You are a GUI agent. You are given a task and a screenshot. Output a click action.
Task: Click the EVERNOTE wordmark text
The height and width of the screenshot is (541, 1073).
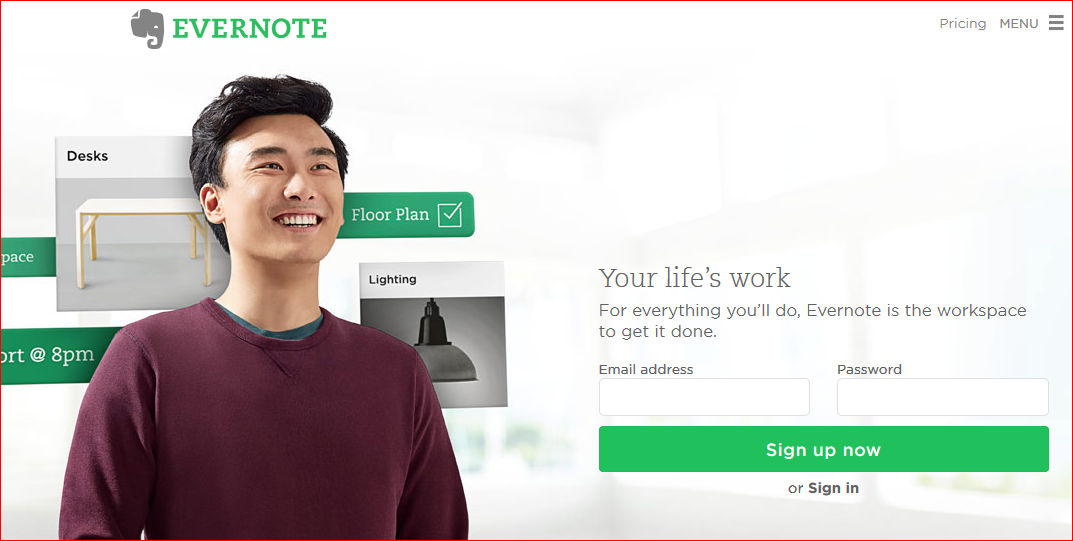[x=250, y=29]
